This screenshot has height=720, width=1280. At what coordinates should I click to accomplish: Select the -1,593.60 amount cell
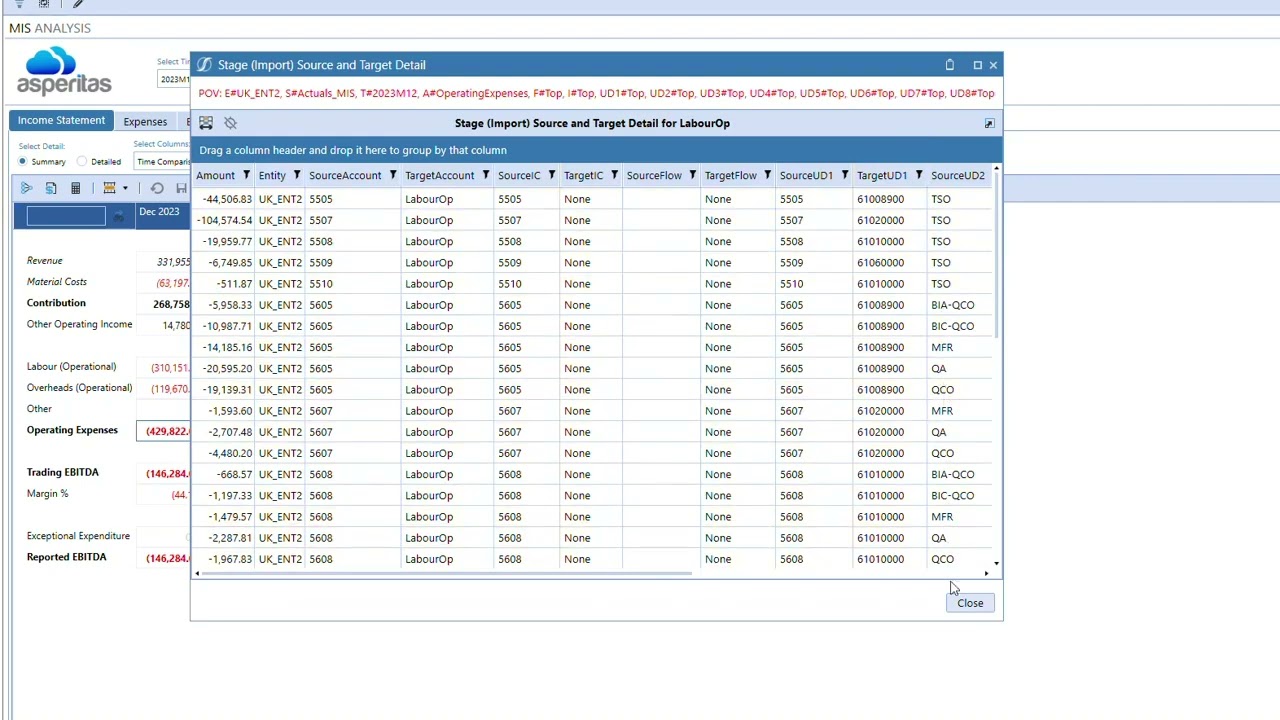pos(224,411)
